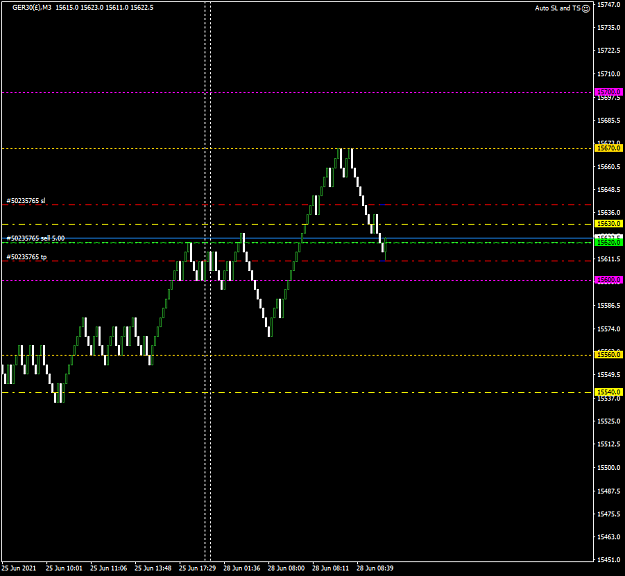Click the 15722.5 value on price axis

coord(608,51)
